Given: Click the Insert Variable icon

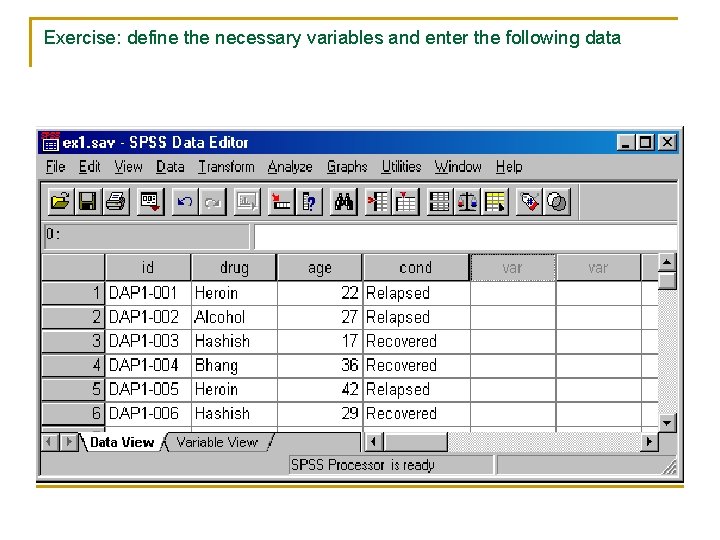Looking at the screenshot, I should click(x=405, y=201).
